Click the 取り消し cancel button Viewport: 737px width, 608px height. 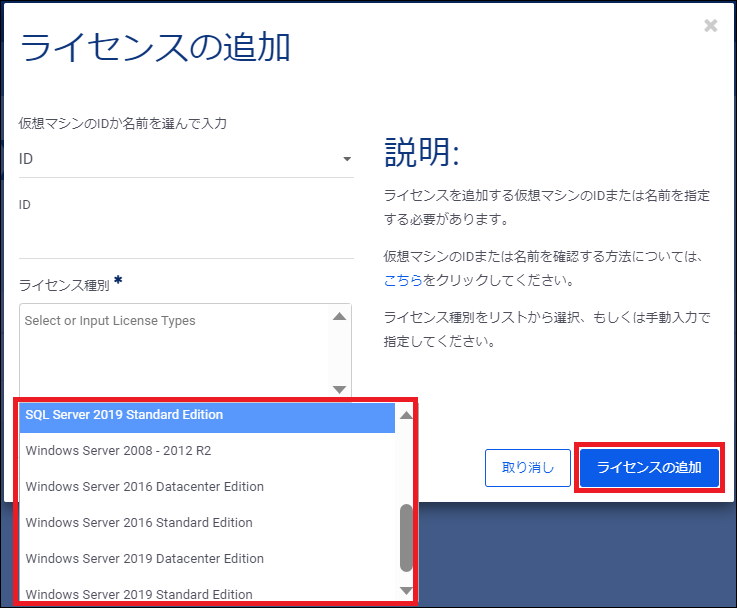coord(528,468)
